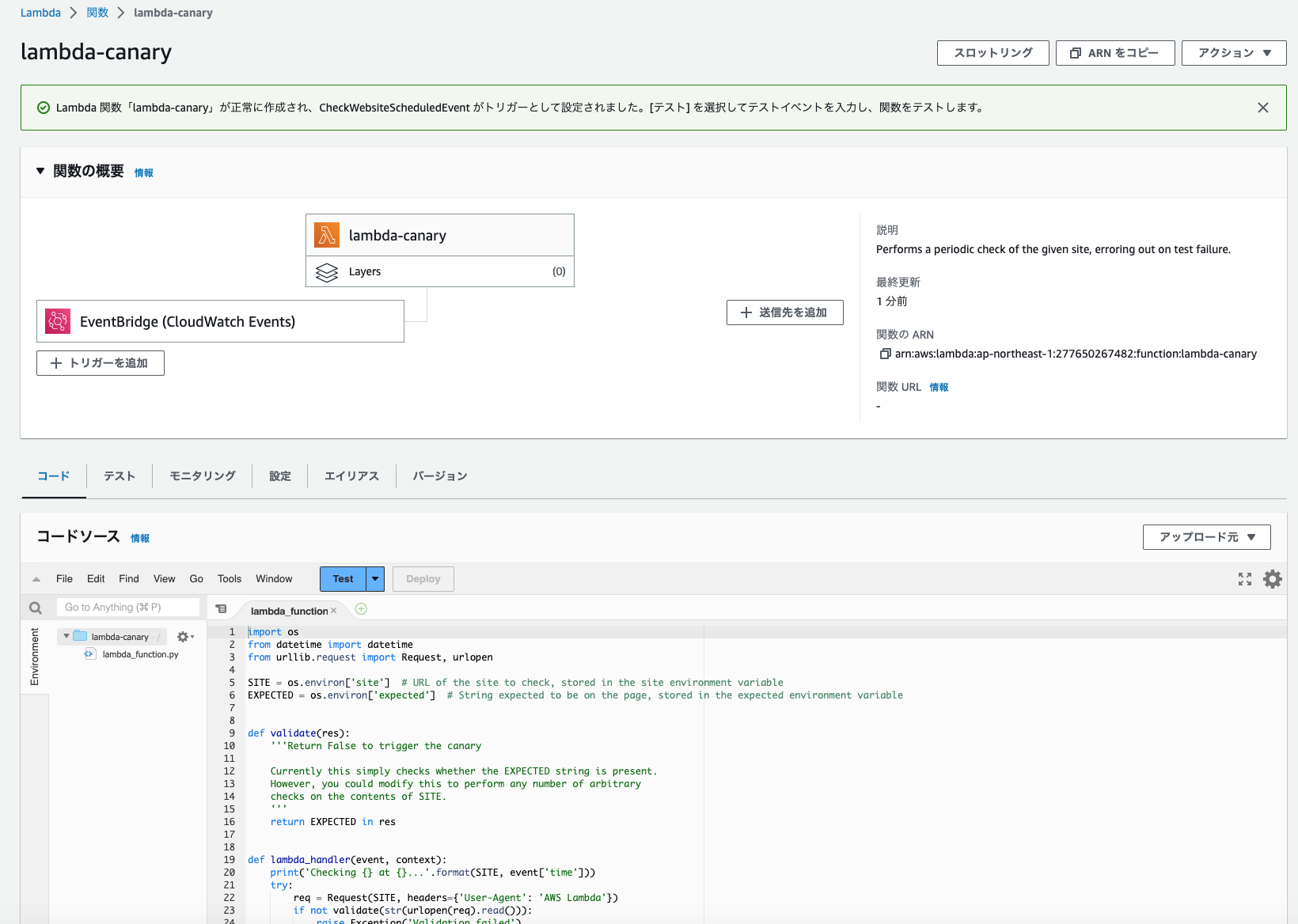
Task: Open the Find menu
Action: [129, 579]
